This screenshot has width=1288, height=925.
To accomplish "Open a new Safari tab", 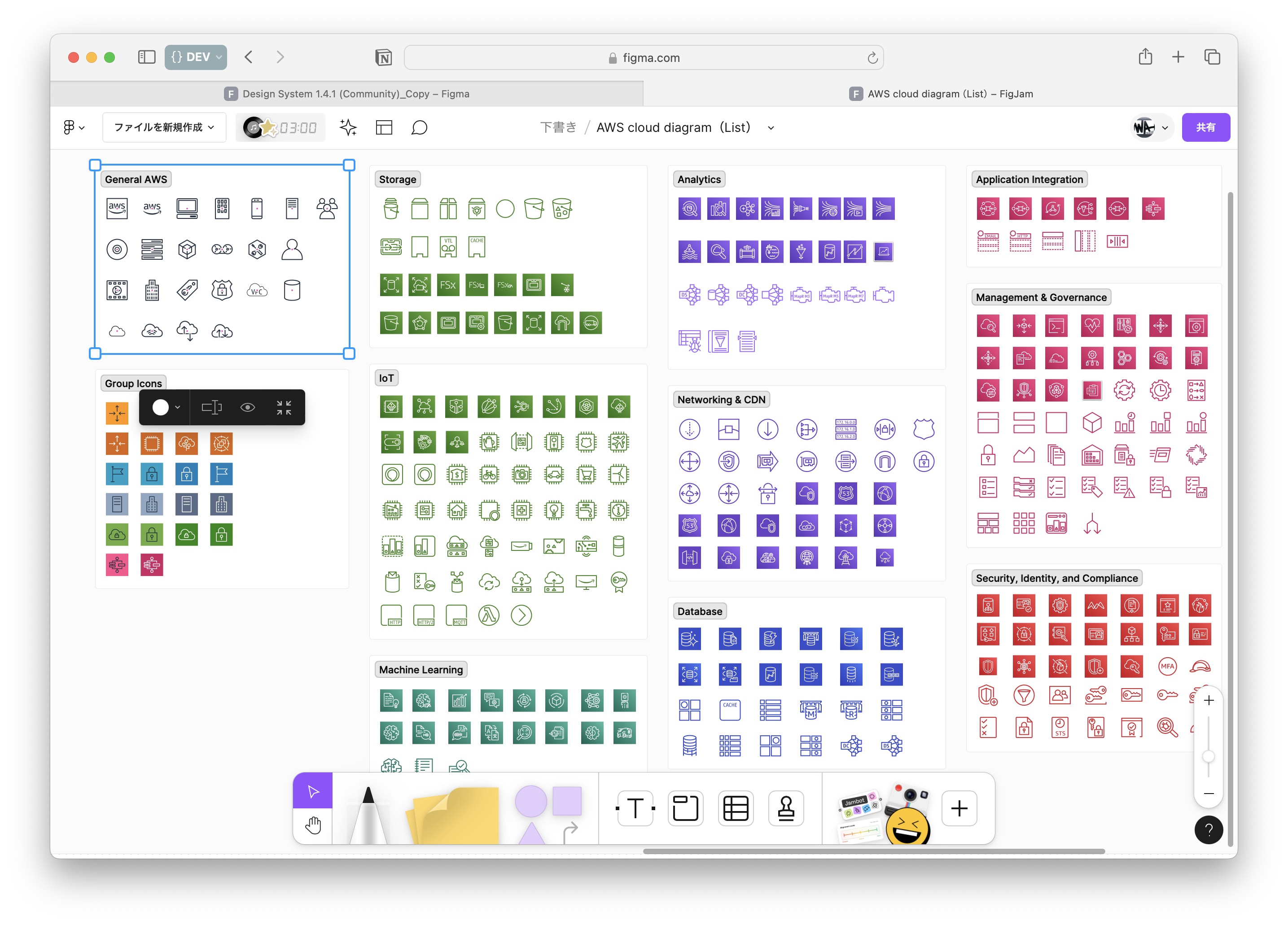I will click(1178, 57).
